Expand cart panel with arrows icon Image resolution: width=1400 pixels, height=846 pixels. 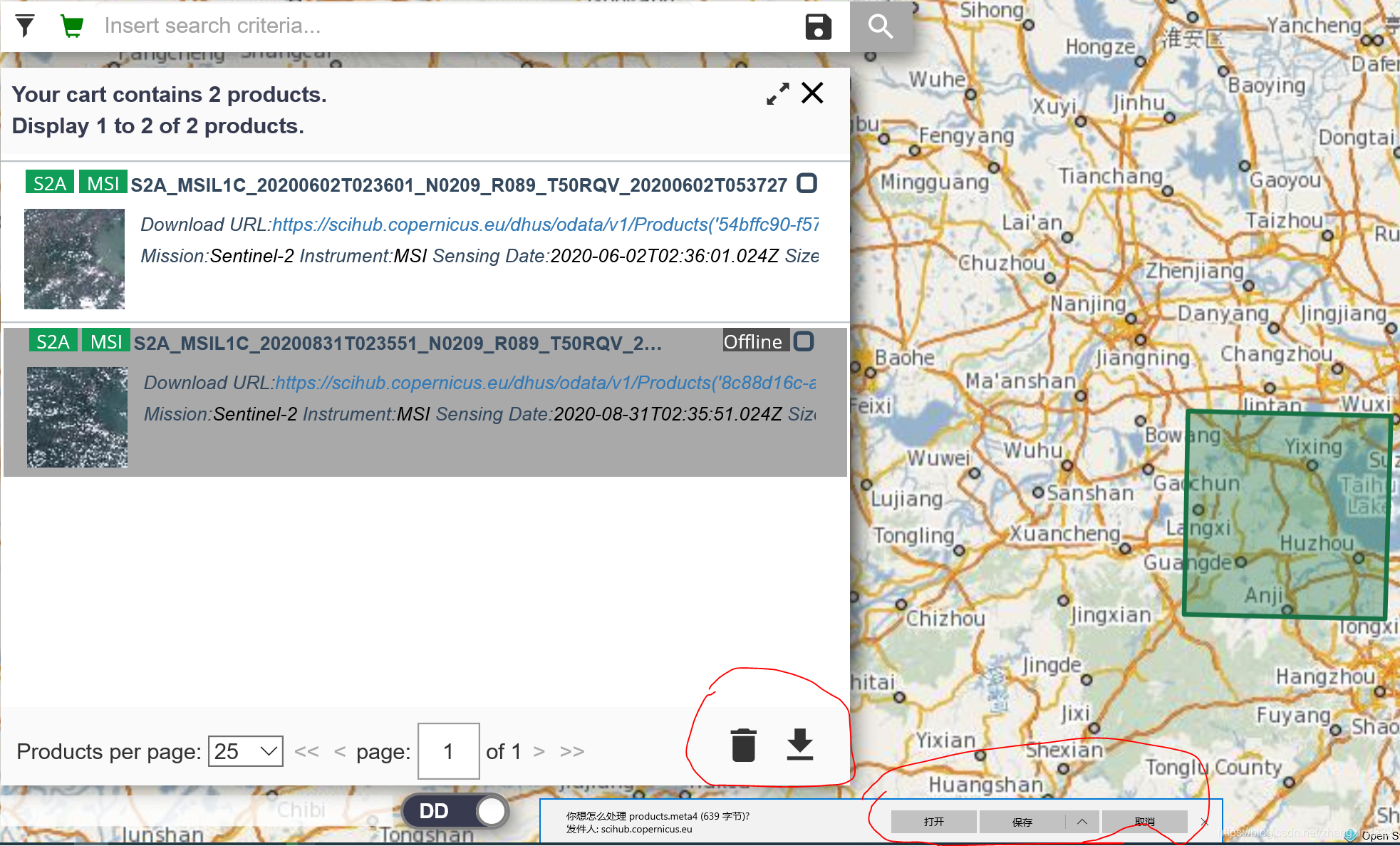coord(777,93)
